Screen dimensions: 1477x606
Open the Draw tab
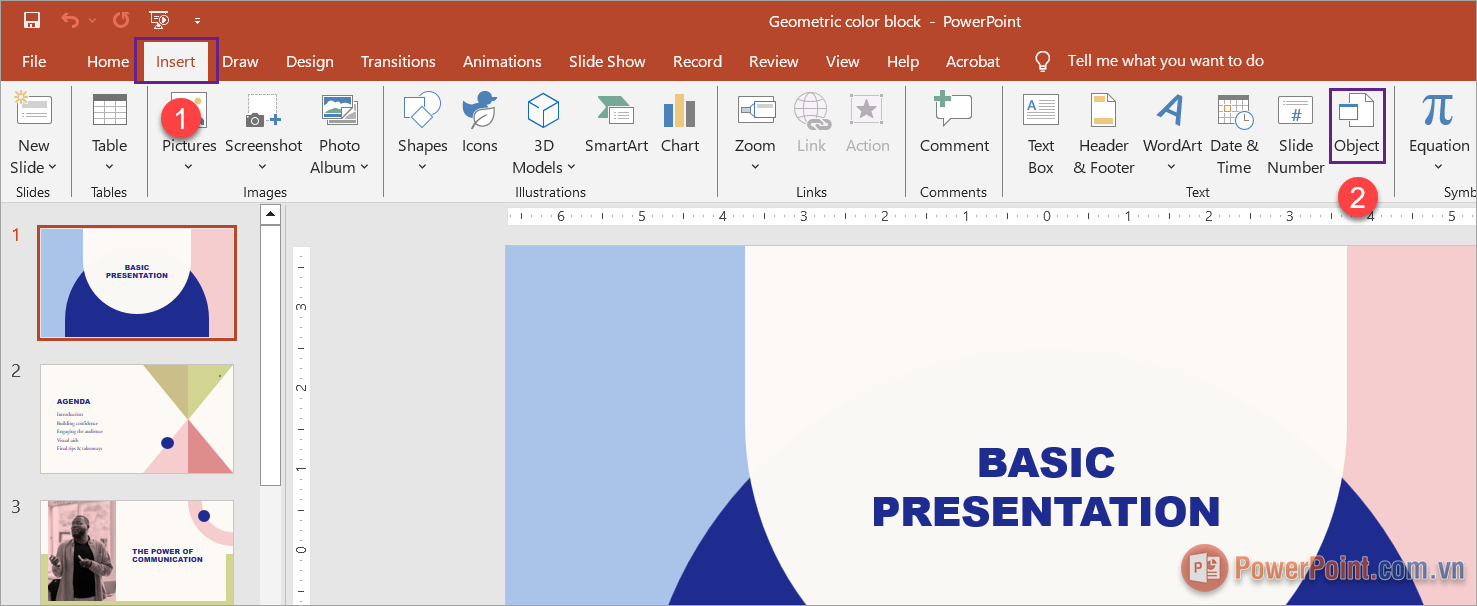(240, 61)
